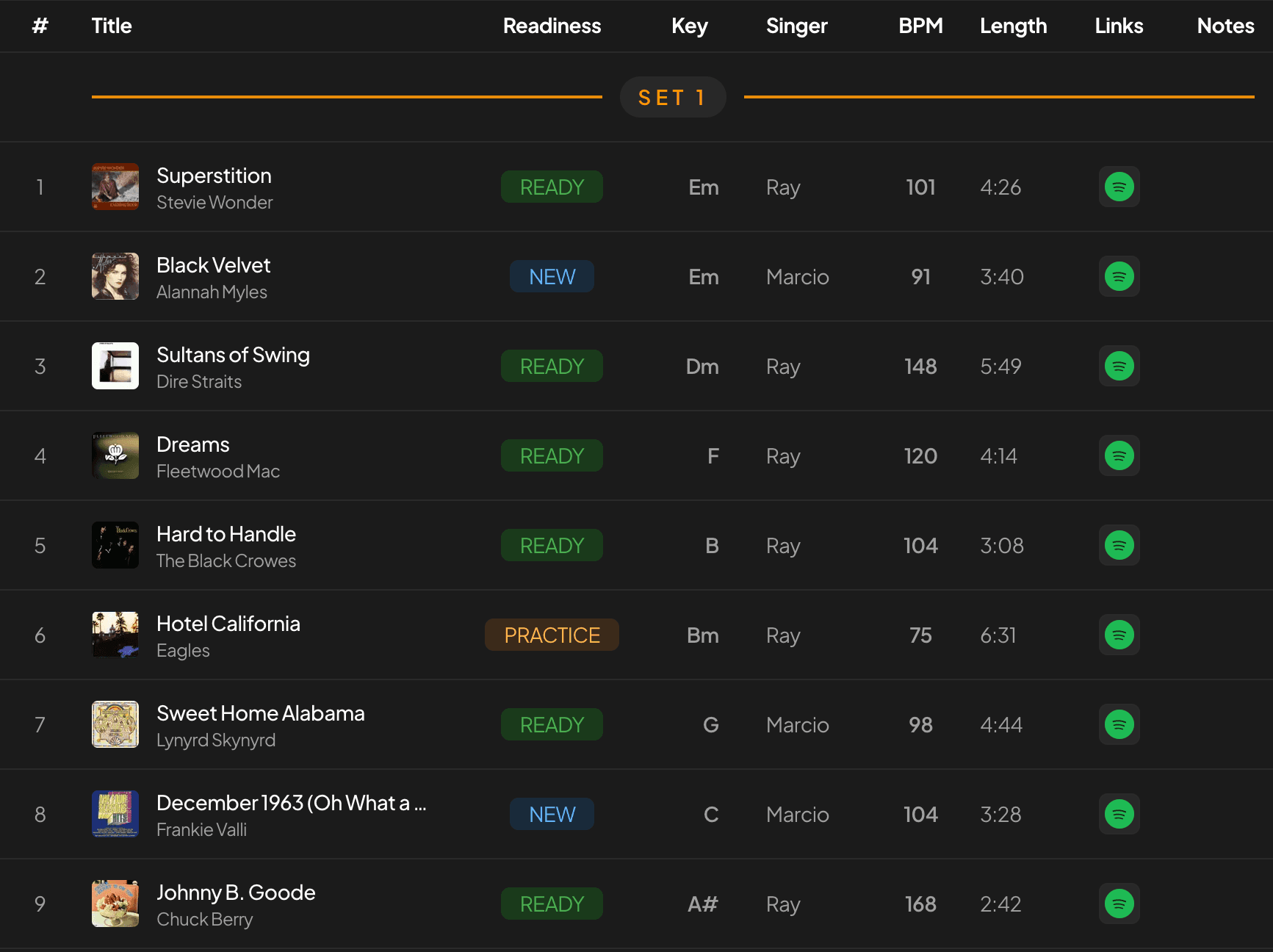Click the Dm key of Sultans of Swing

click(x=702, y=366)
